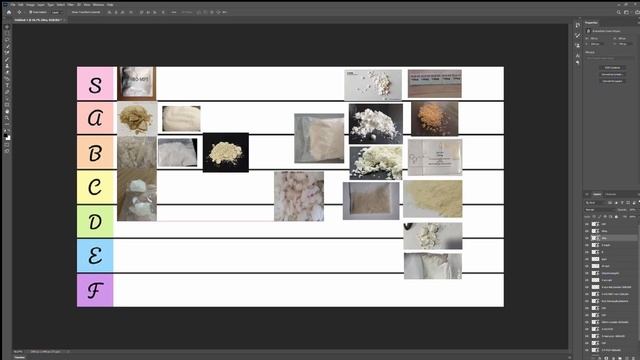
Task: Select the Move tool in the left toolbar
Action: tap(7, 27)
